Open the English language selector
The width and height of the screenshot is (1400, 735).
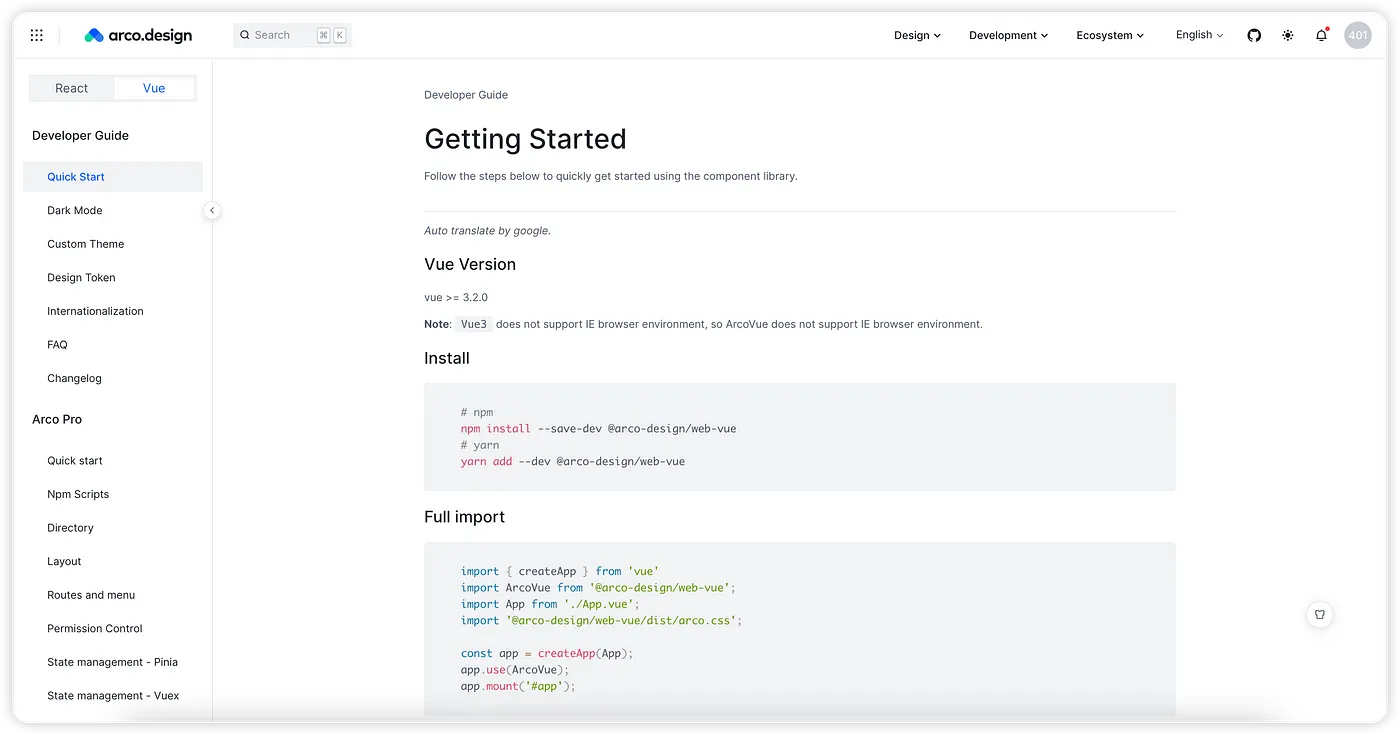[x=1199, y=35]
